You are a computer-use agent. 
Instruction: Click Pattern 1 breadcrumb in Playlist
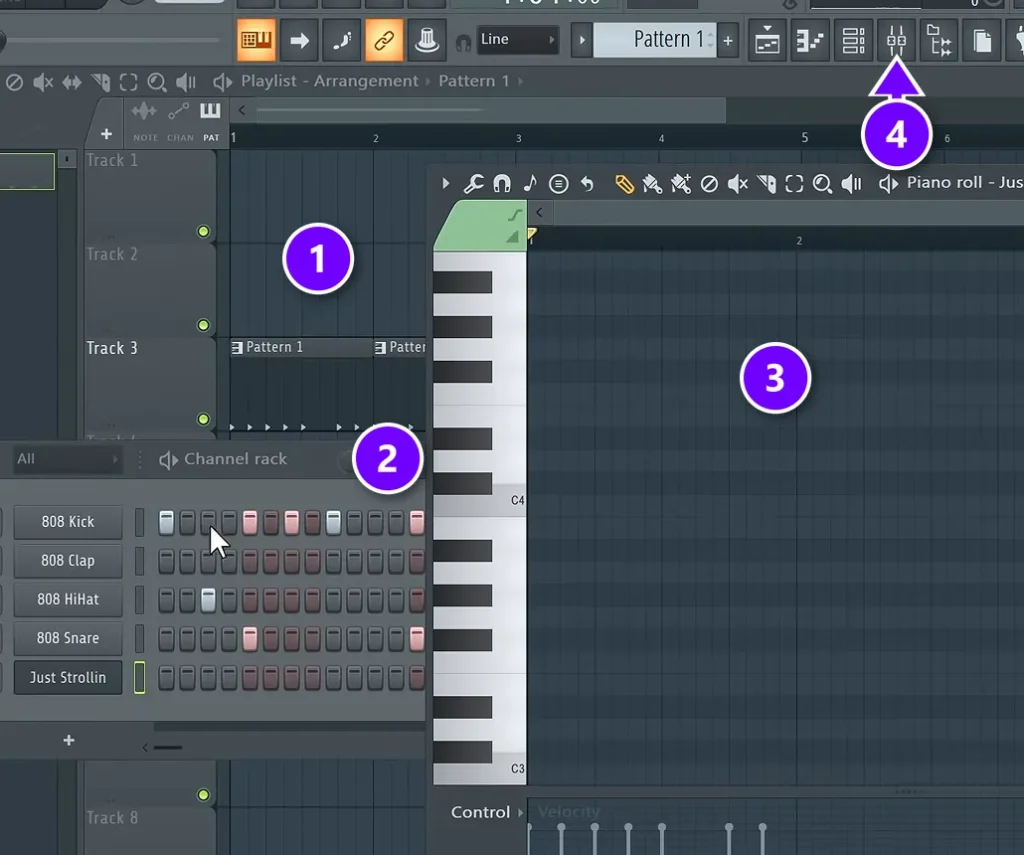click(x=473, y=81)
